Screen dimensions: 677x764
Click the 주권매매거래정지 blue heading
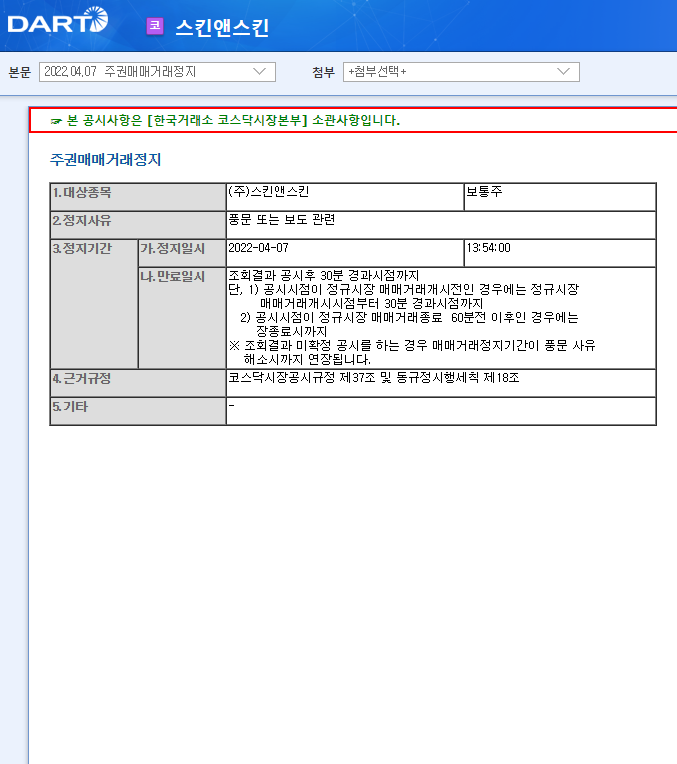click(105, 159)
